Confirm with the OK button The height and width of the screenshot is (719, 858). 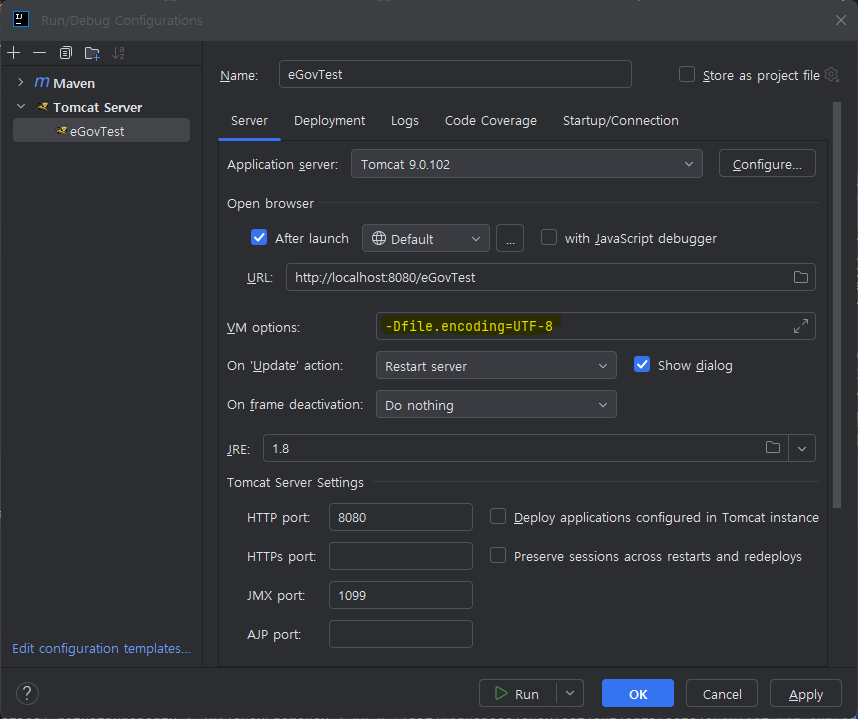pos(637,693)
